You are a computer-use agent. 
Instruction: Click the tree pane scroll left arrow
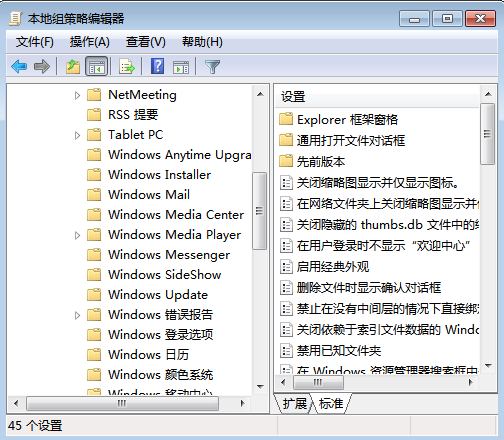click(16, 403)
